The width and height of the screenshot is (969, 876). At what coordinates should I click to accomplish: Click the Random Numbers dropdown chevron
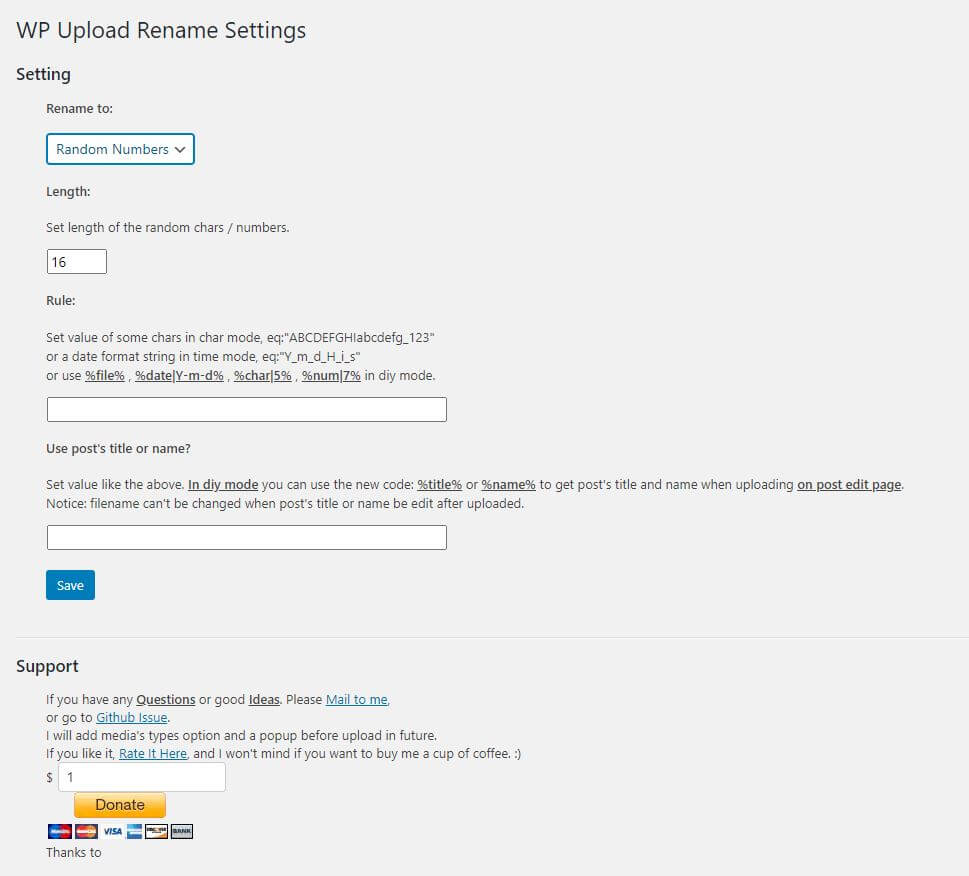(x=180, y=149)
